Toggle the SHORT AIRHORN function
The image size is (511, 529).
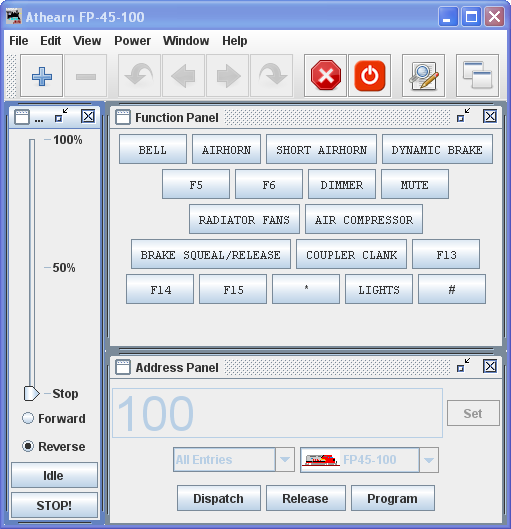(x=321, y=149)
